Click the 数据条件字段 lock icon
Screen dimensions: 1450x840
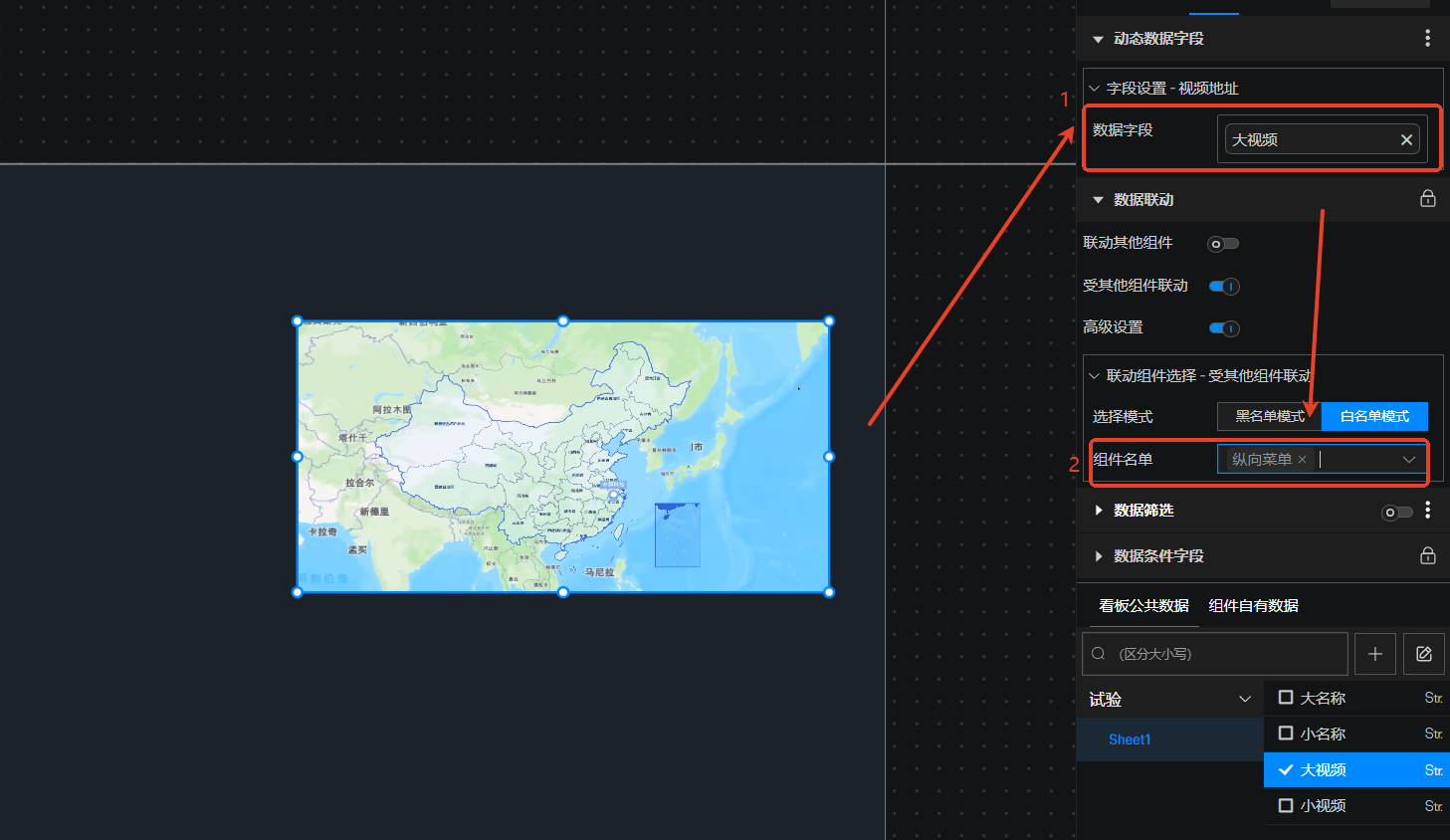1427,555
